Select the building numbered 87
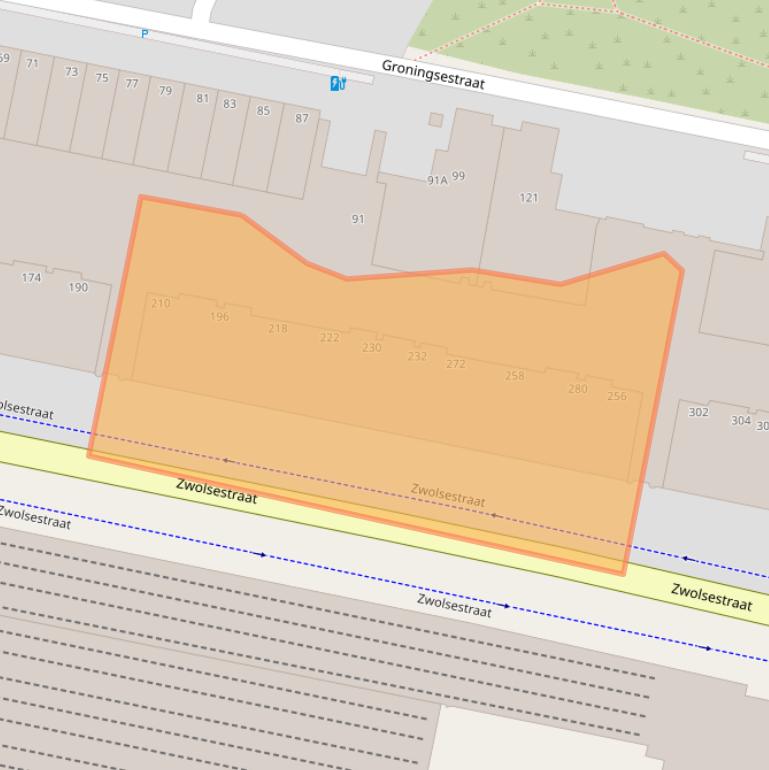This screenshot has width=769, height=770. [x=301, y=118]
